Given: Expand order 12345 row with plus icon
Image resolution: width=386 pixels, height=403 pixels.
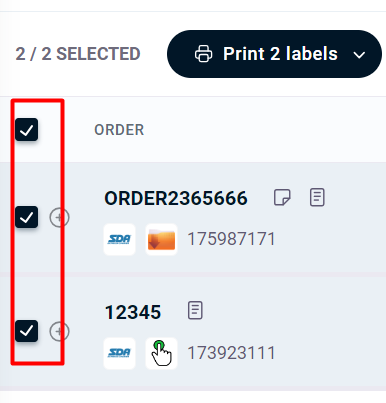Looking at the screenshot, I should click(59, 331).
